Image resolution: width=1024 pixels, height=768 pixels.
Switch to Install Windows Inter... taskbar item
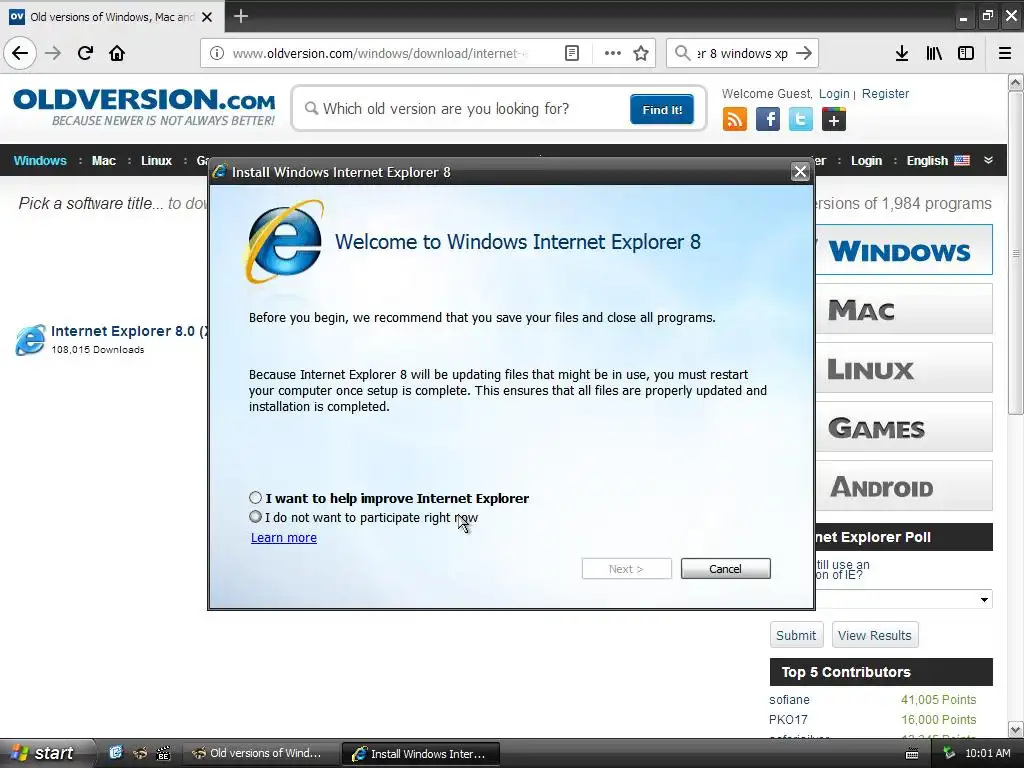421,754
